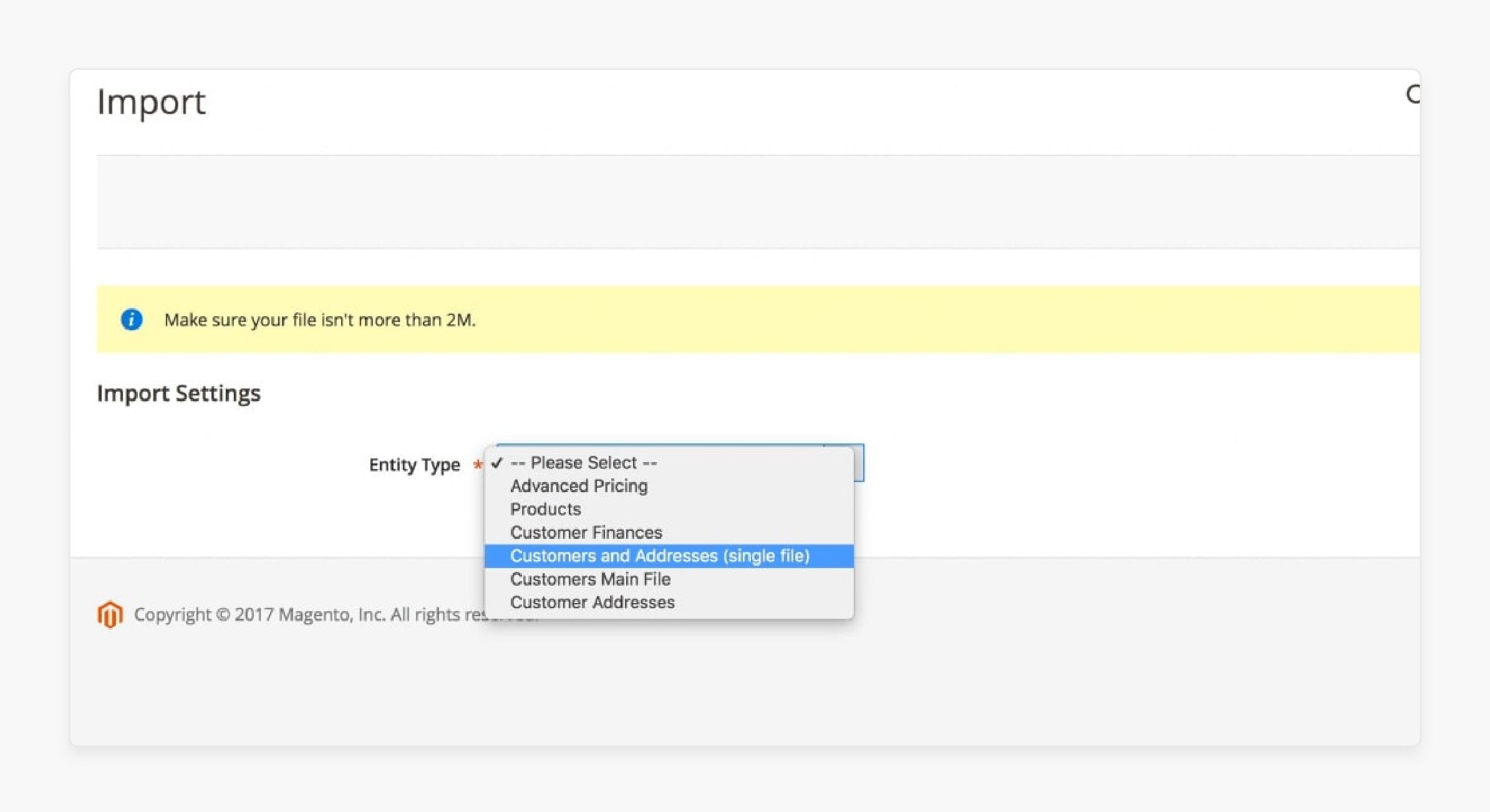This screenshot has width=1490, height=812.
Task: Select Customers Main File option
Action: coord(669,579)
